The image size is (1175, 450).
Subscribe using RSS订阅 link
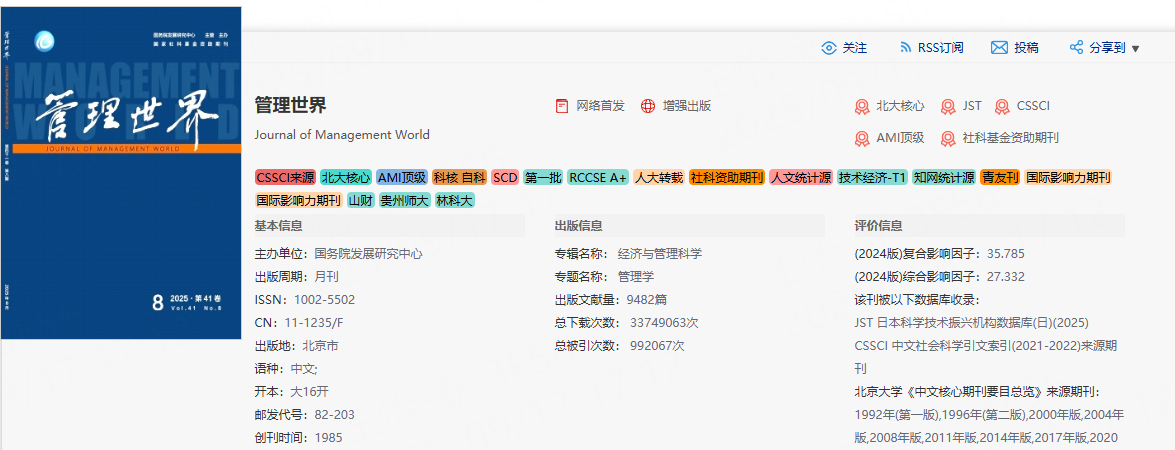pyautogui.click(x=940, y=48)
